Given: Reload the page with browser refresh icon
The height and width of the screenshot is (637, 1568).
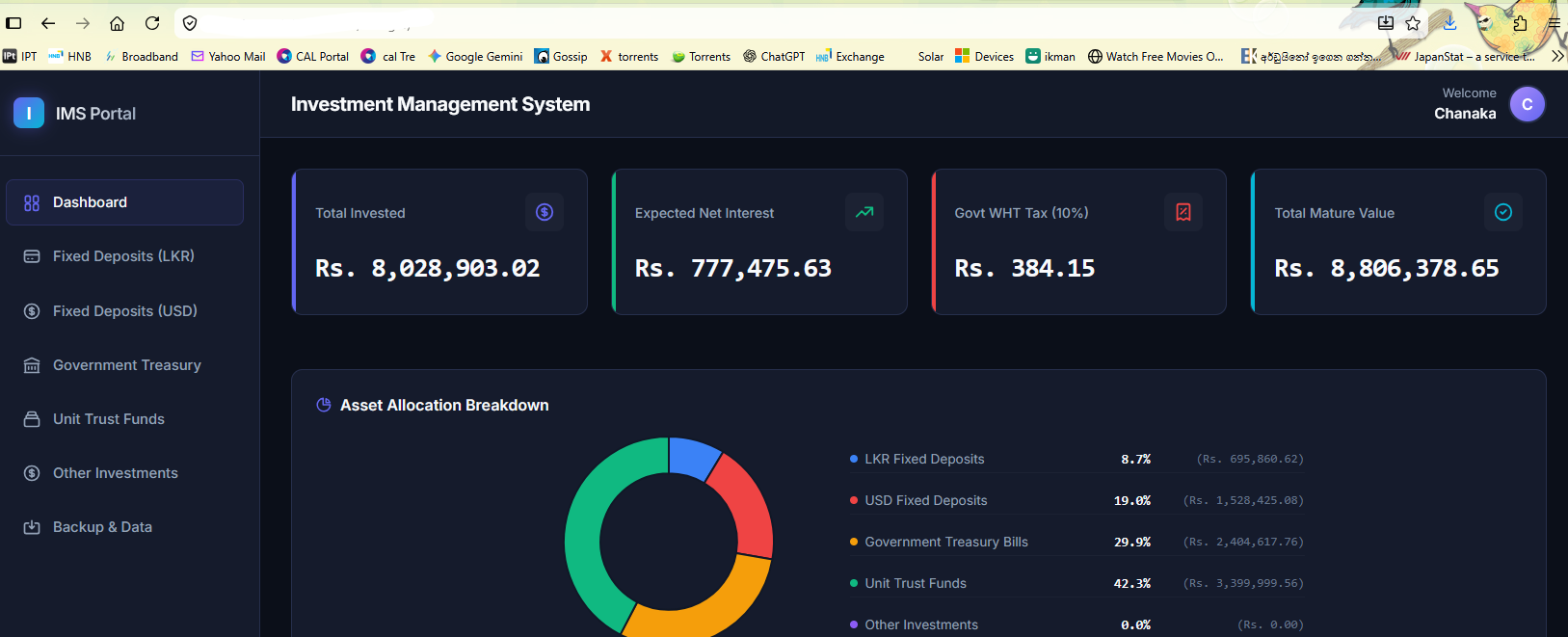Looking at the screenshot, I should click(152, 23).
